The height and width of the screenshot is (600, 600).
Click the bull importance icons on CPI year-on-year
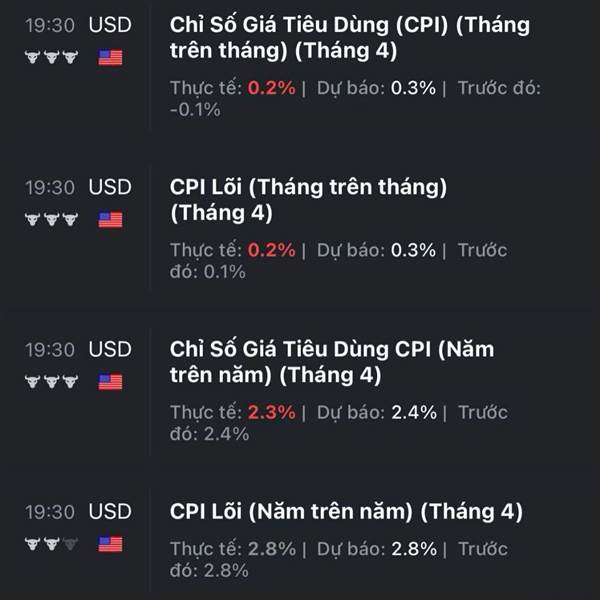click(52, 382)
